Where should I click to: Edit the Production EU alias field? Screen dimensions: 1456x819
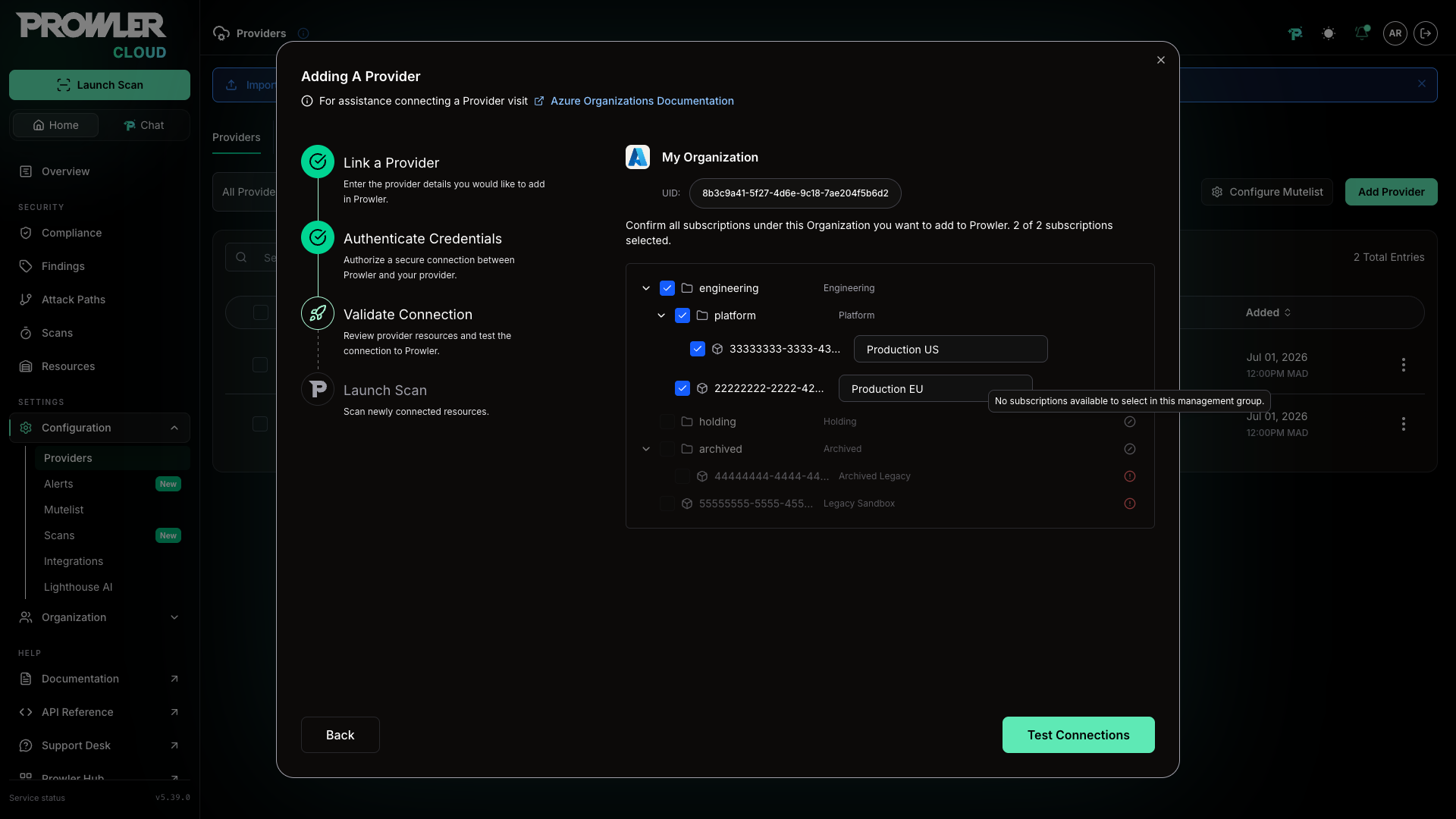(935, 388)
